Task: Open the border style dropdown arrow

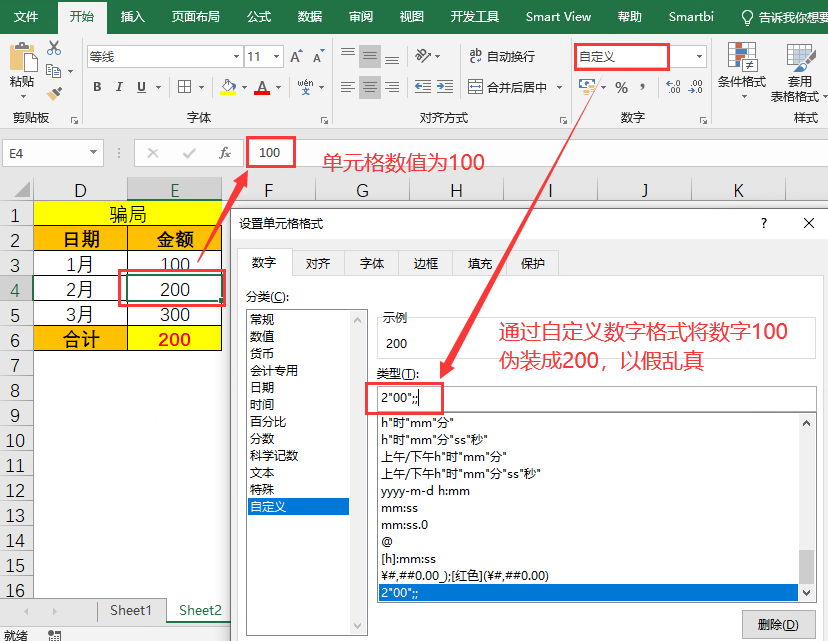Action: (200, 87)
